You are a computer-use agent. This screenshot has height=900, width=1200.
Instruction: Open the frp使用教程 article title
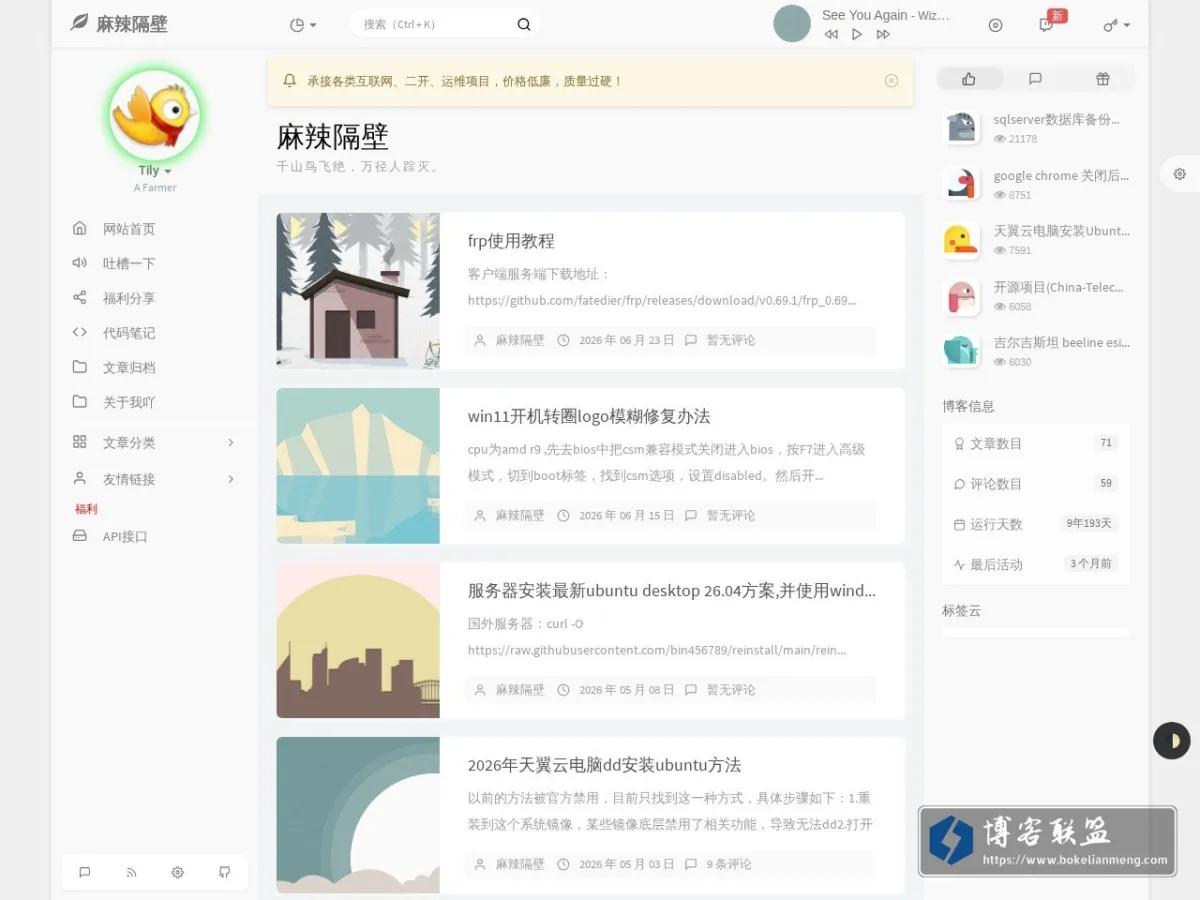[511, 241]
